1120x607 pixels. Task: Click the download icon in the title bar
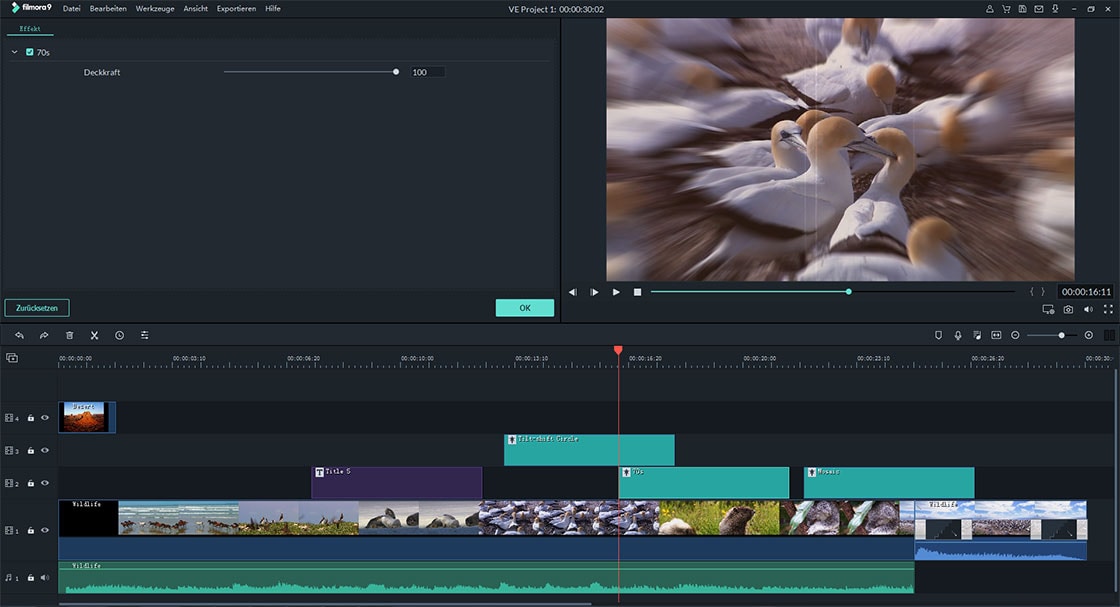coord(1055,9)
